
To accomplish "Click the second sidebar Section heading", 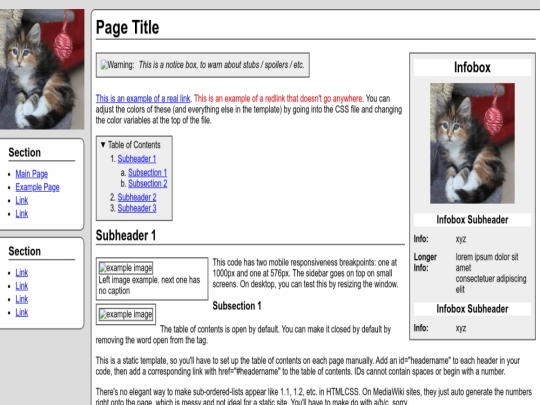I will pos(24,251).
